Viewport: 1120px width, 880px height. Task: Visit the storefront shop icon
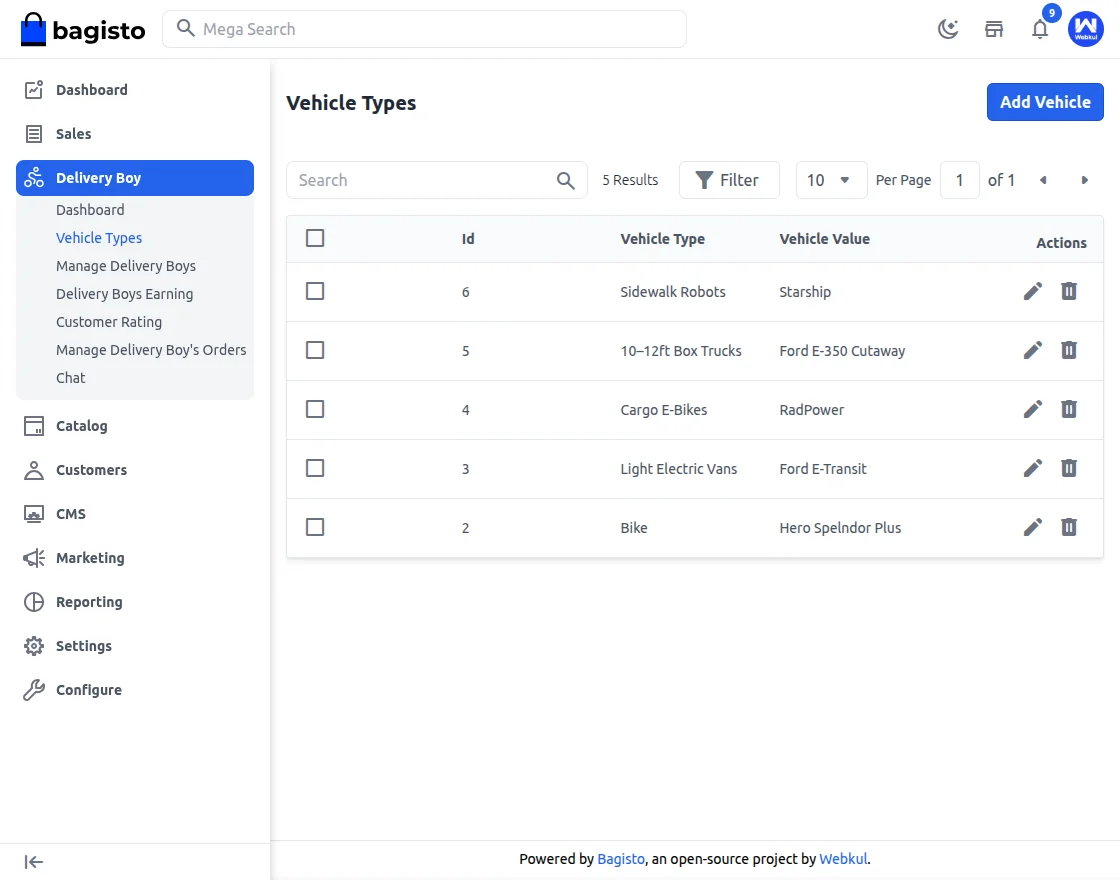coord(994,29)
